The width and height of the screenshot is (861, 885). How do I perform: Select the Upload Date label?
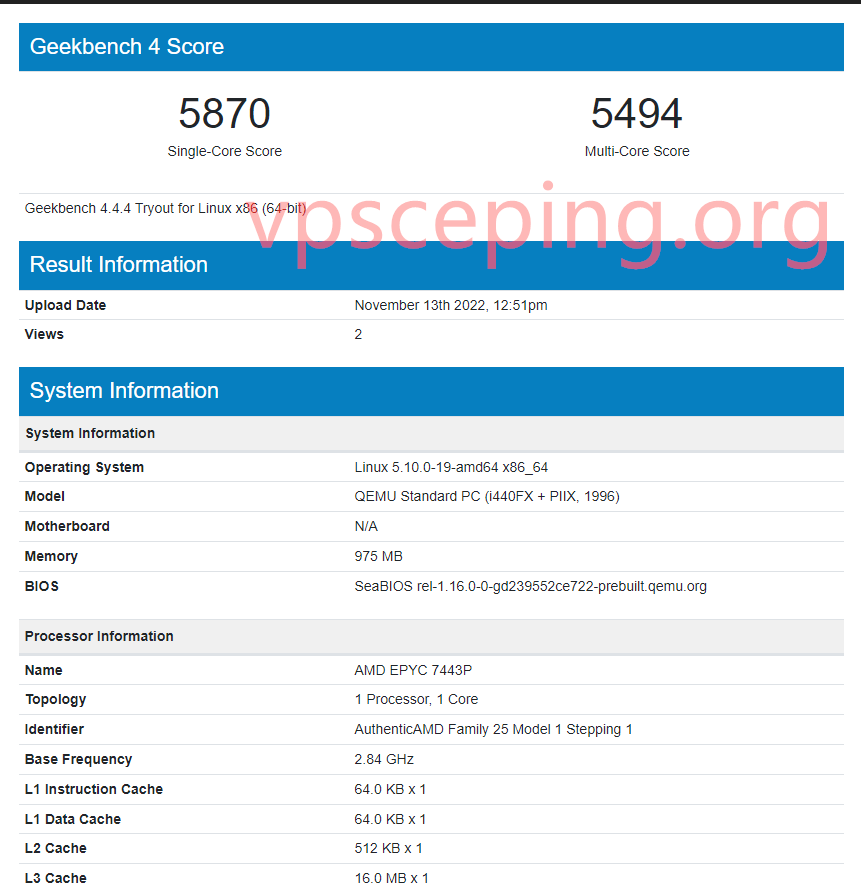pyautogui.click(x=65, y=305)
